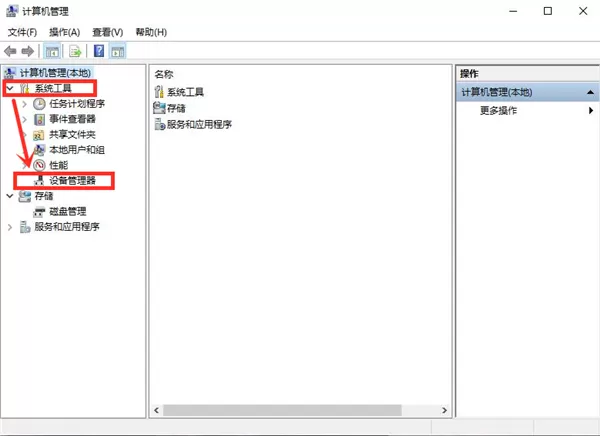This screenshot has height=436, width=600.
Task: Toggle the show/hide action pane toolbar icon
Action: 118,51
